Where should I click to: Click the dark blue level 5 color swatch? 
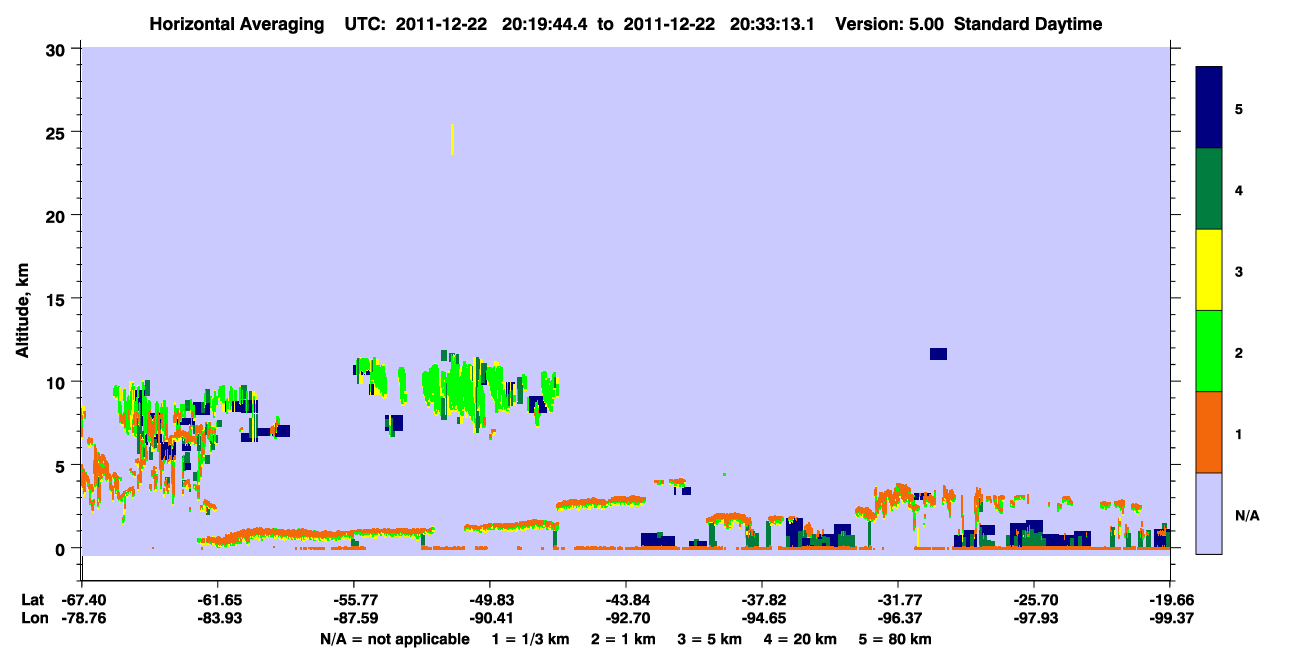click(1209, 108)
